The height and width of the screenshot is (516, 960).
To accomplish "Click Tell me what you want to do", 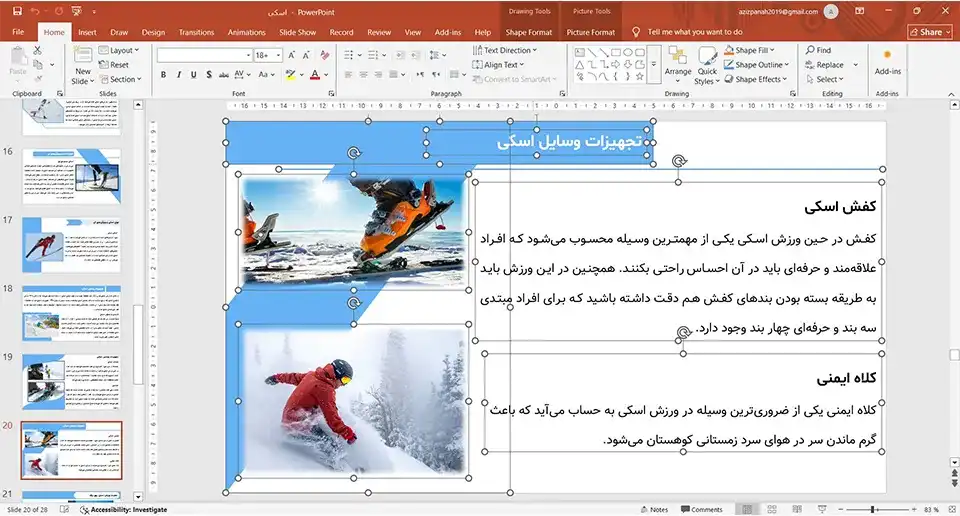I will [x=695, y=32].
